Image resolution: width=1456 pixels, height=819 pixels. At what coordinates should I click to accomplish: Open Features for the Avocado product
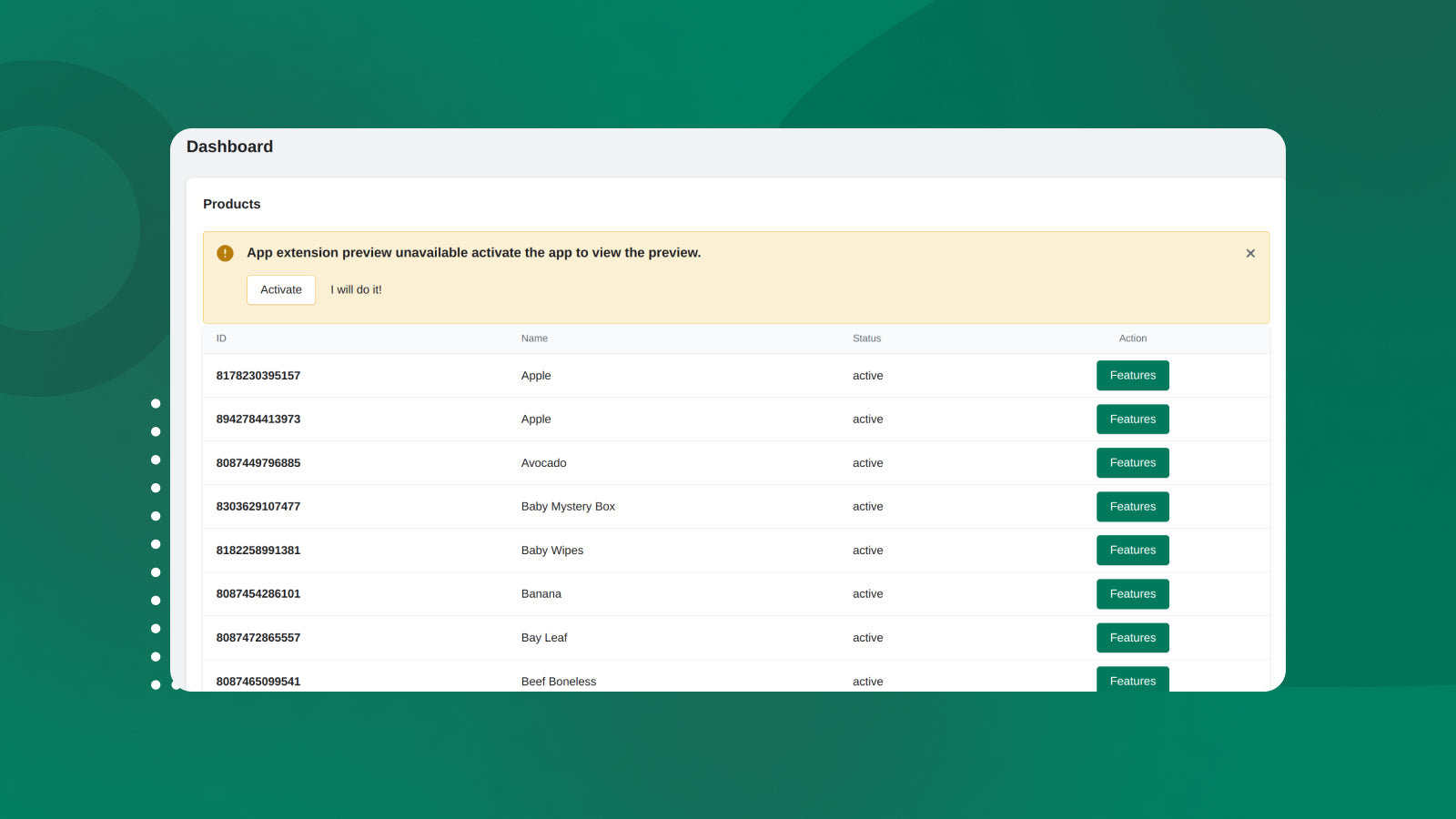(x=1132, y=462)
